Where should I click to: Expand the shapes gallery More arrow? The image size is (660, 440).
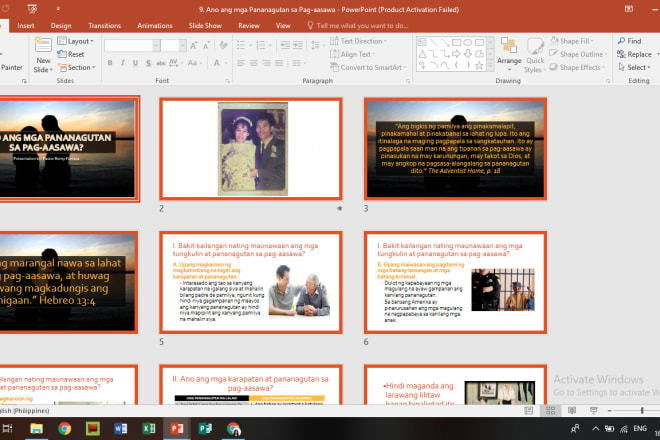[490, 66]
